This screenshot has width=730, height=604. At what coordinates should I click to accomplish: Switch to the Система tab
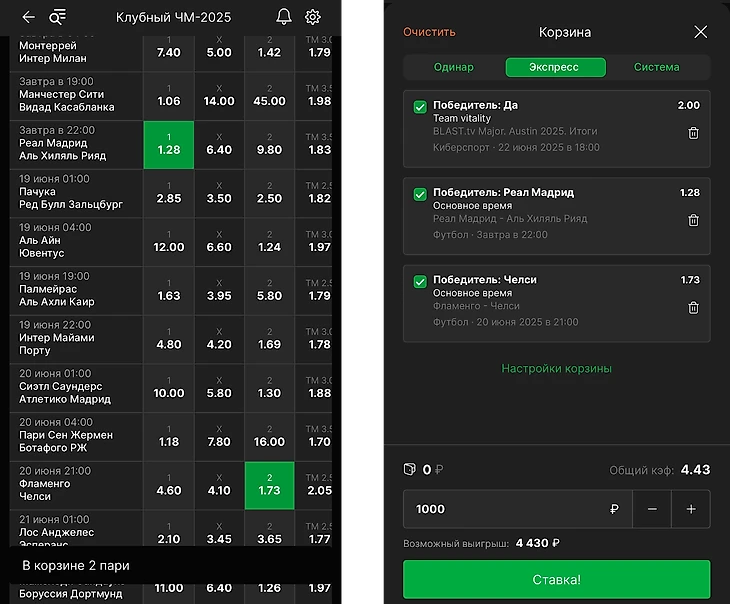[656, 67]
